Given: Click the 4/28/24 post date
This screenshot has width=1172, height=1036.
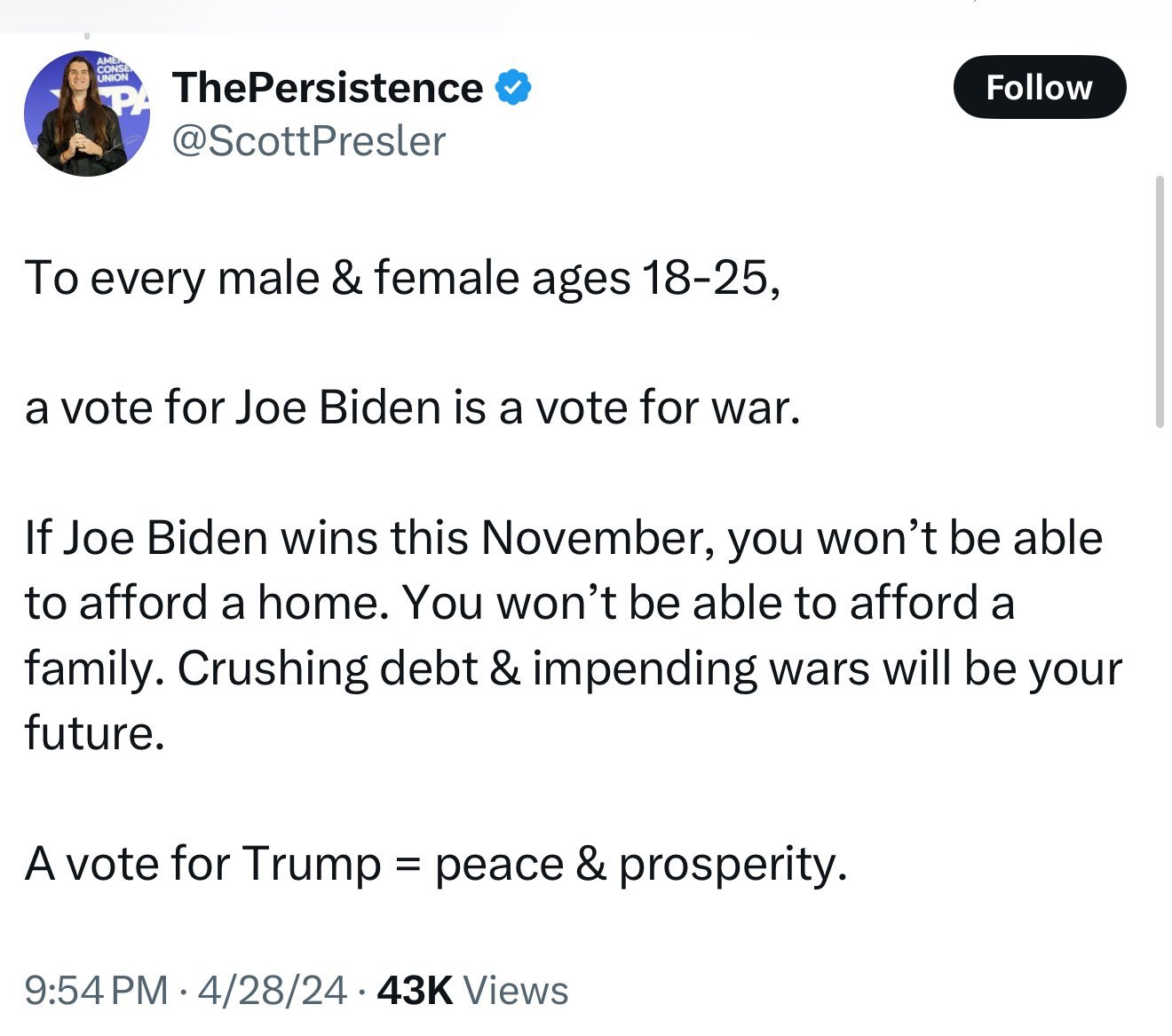Looking at the screenshot, I should point(273,990).
